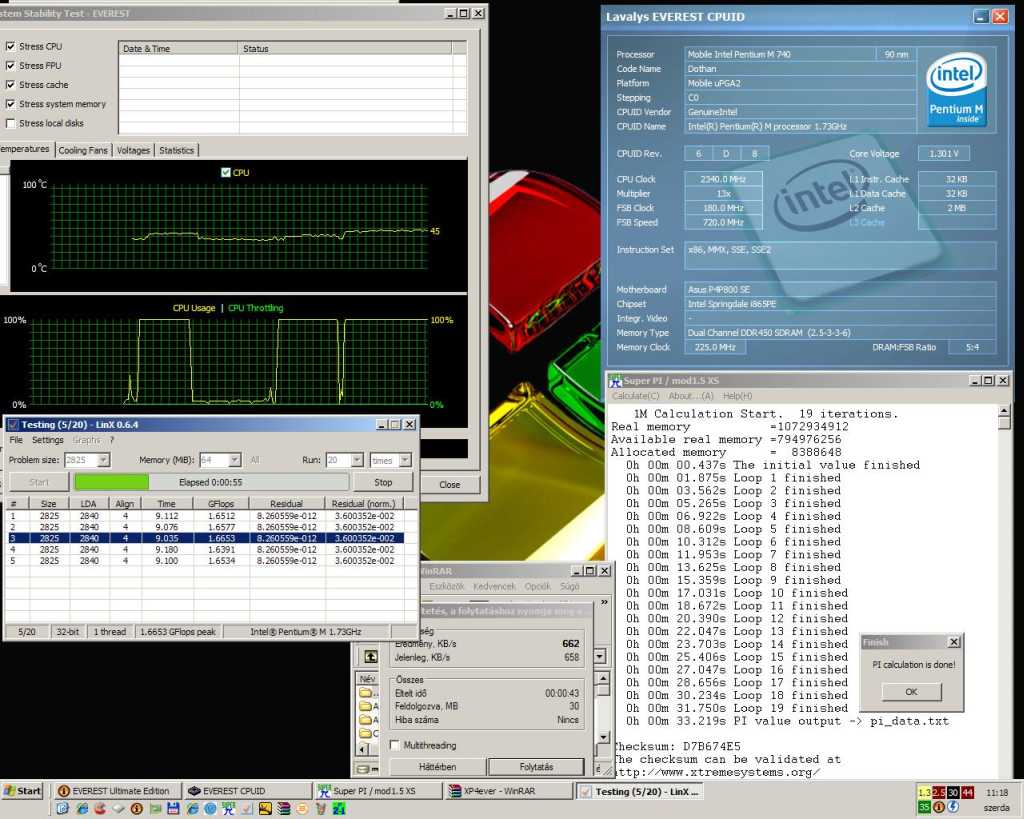Viewport: 1024px width, 819px height.
Task: Click the floppy disk icon in quick launch
Action: click(173, 808)
